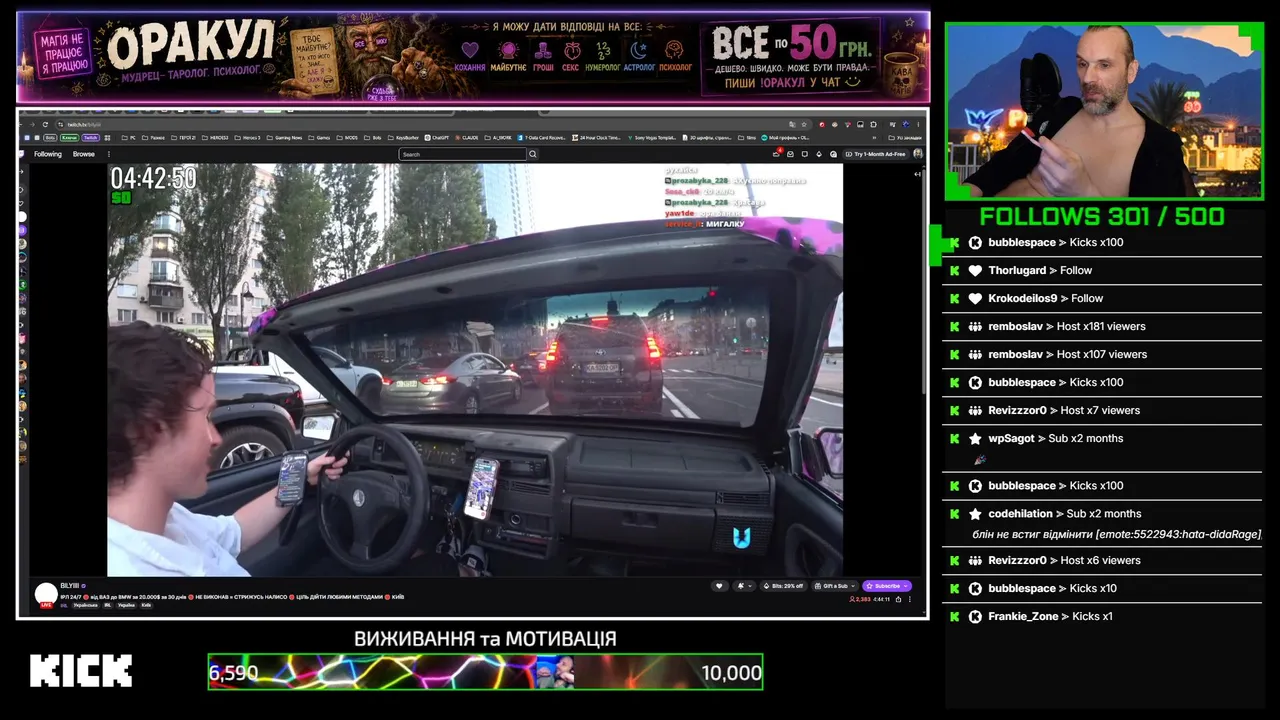Click the goal progress bar showing 6,590

click(x=485, y=672)
